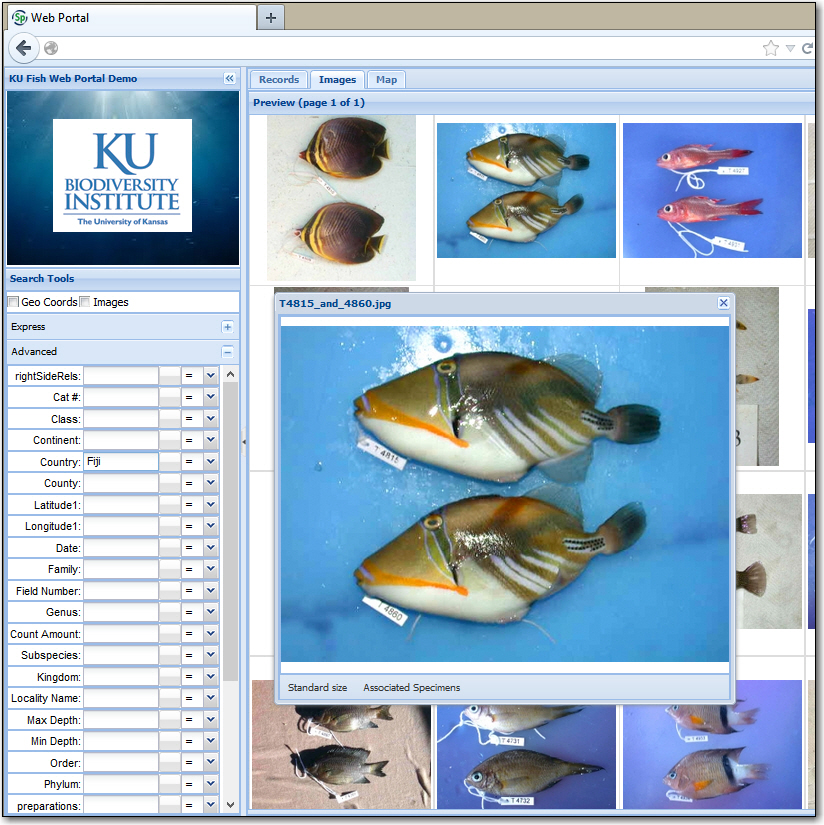Click the Cat # input field
Viewport: 824px width, 825px height.
[x=121, y=397]
